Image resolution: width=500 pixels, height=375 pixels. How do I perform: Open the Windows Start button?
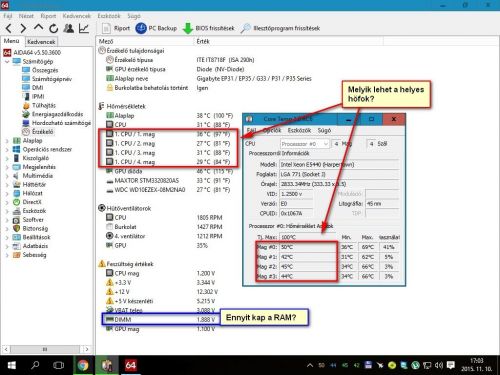(11, 365)
